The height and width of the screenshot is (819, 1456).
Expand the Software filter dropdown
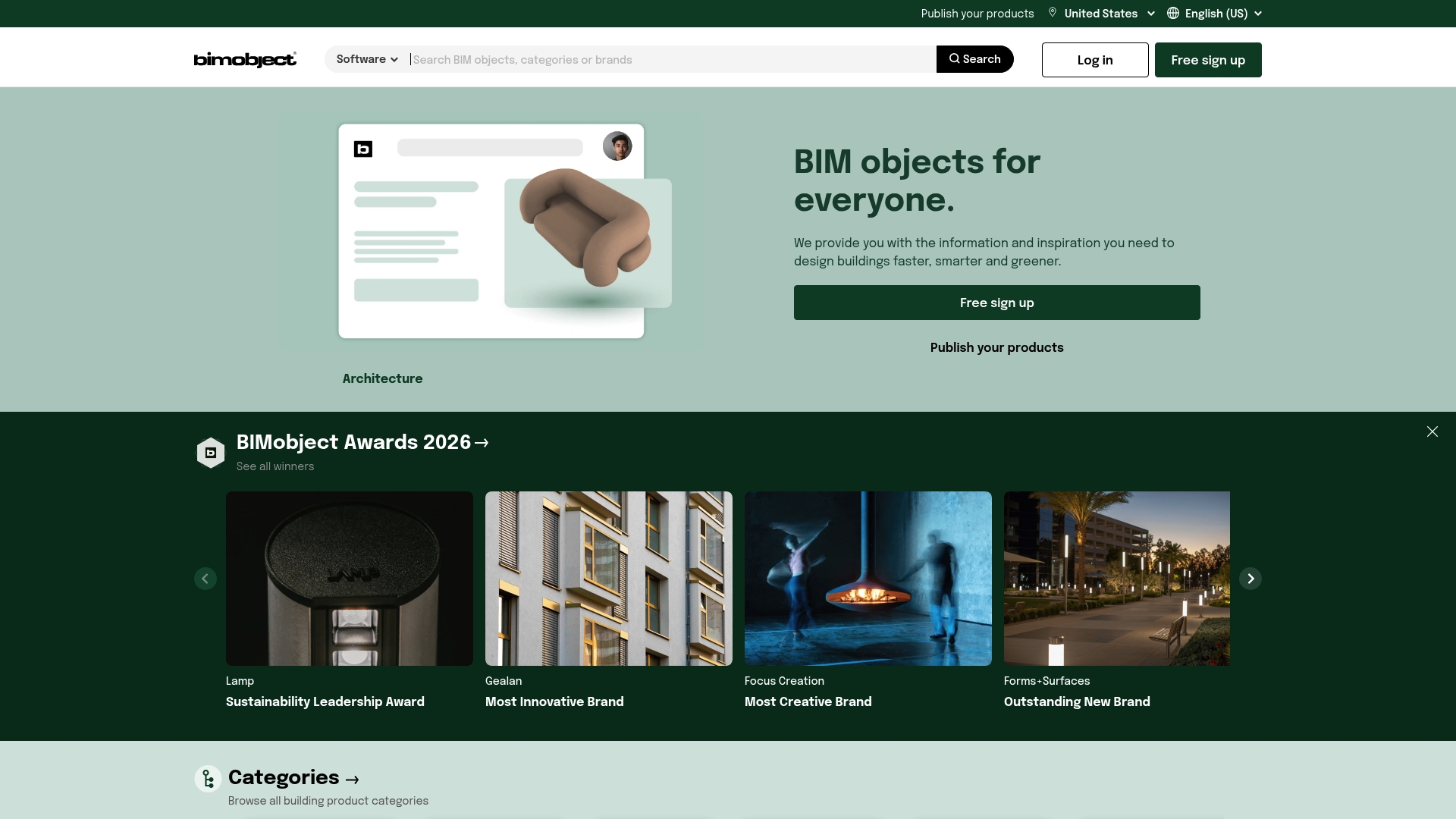click(367, 59)
